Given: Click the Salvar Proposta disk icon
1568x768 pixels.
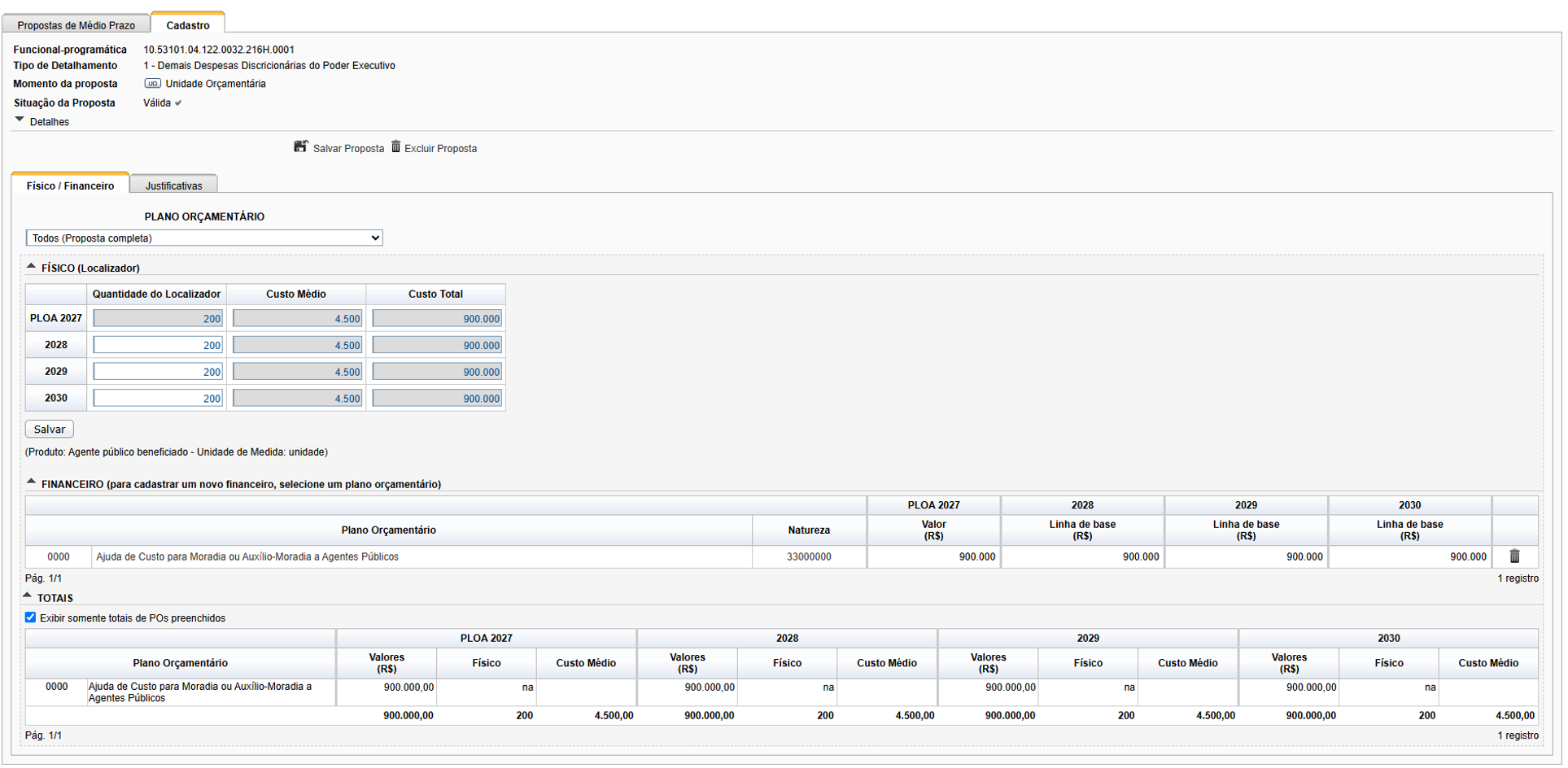Looking at the screenshot, I should [301, 146].
